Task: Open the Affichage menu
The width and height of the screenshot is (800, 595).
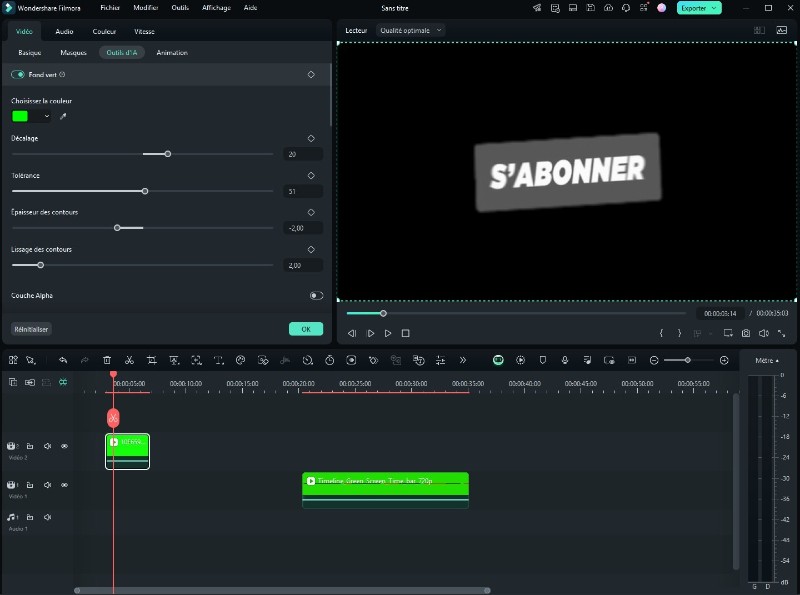Action: [216, 8]
